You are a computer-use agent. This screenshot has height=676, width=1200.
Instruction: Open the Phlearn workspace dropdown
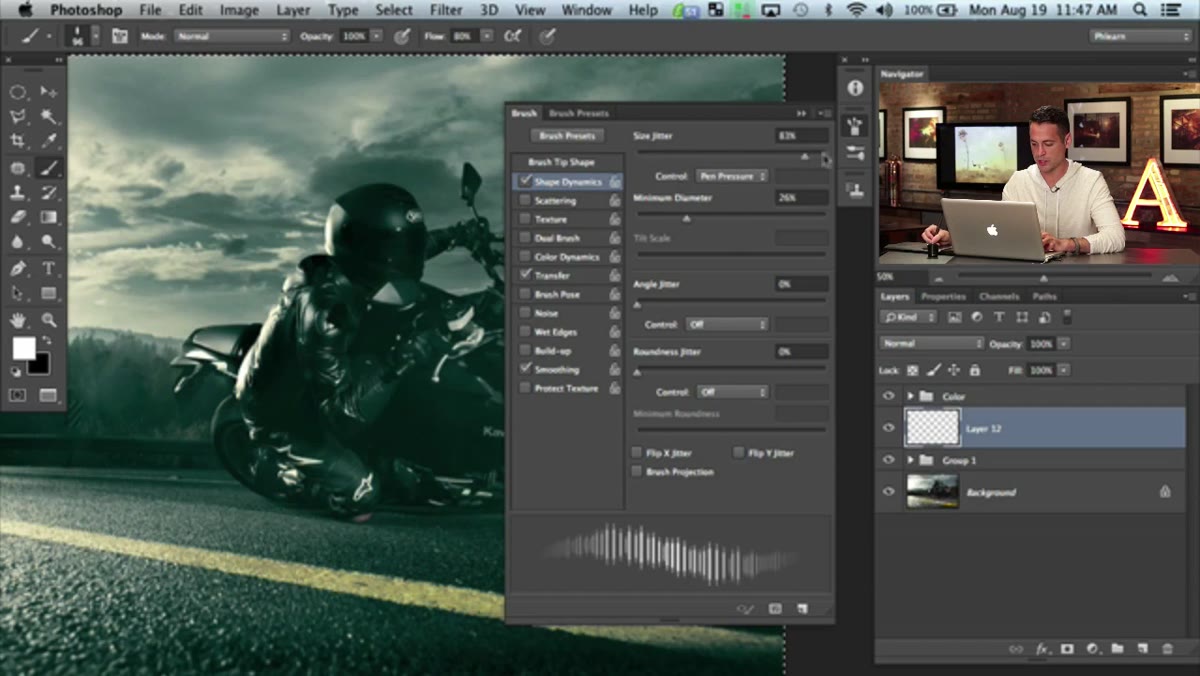point(1141,36)
